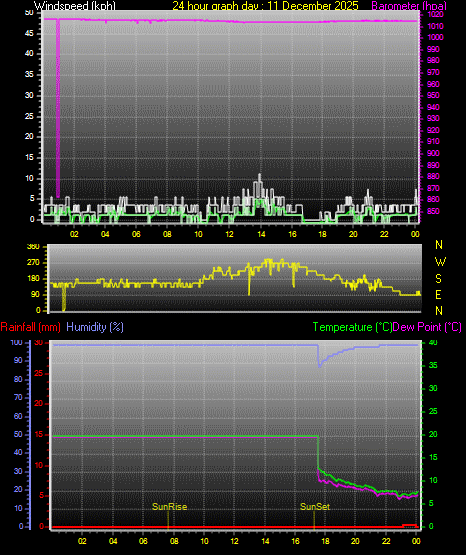
Task: Click the N compass label beside 360
Action: pyautogui.click(x=439, y=245)
